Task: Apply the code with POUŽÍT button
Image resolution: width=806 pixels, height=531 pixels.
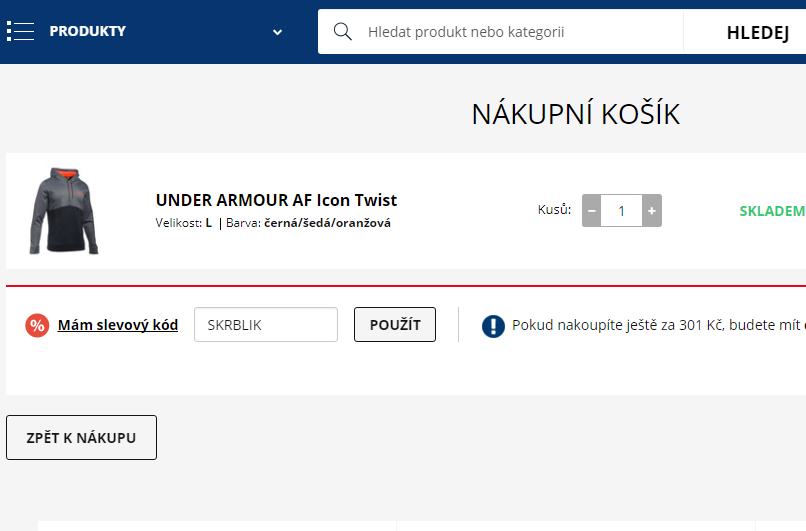Action: coord(395,325)
